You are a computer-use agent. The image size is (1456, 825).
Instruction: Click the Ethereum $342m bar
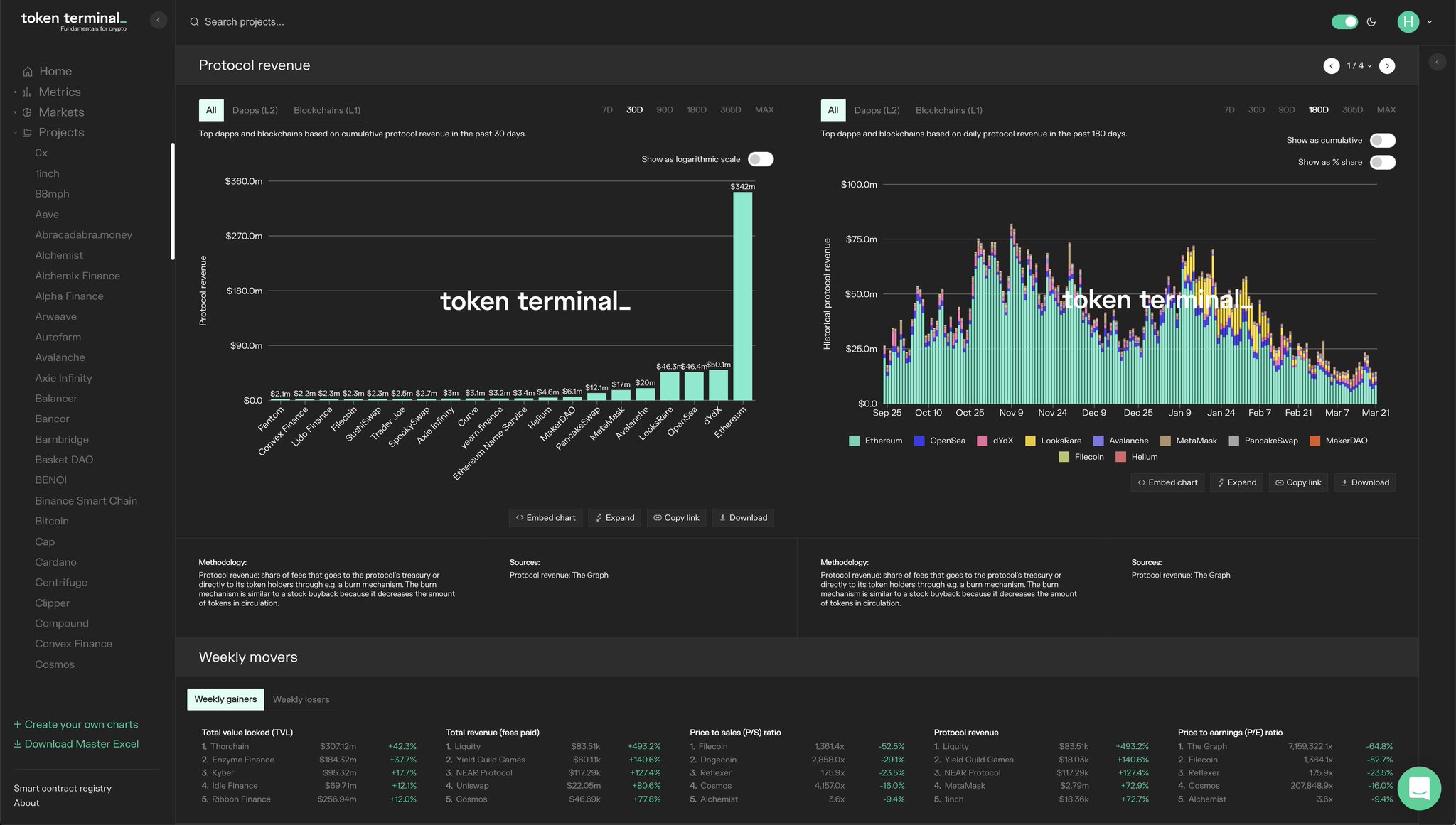(743, 296)
